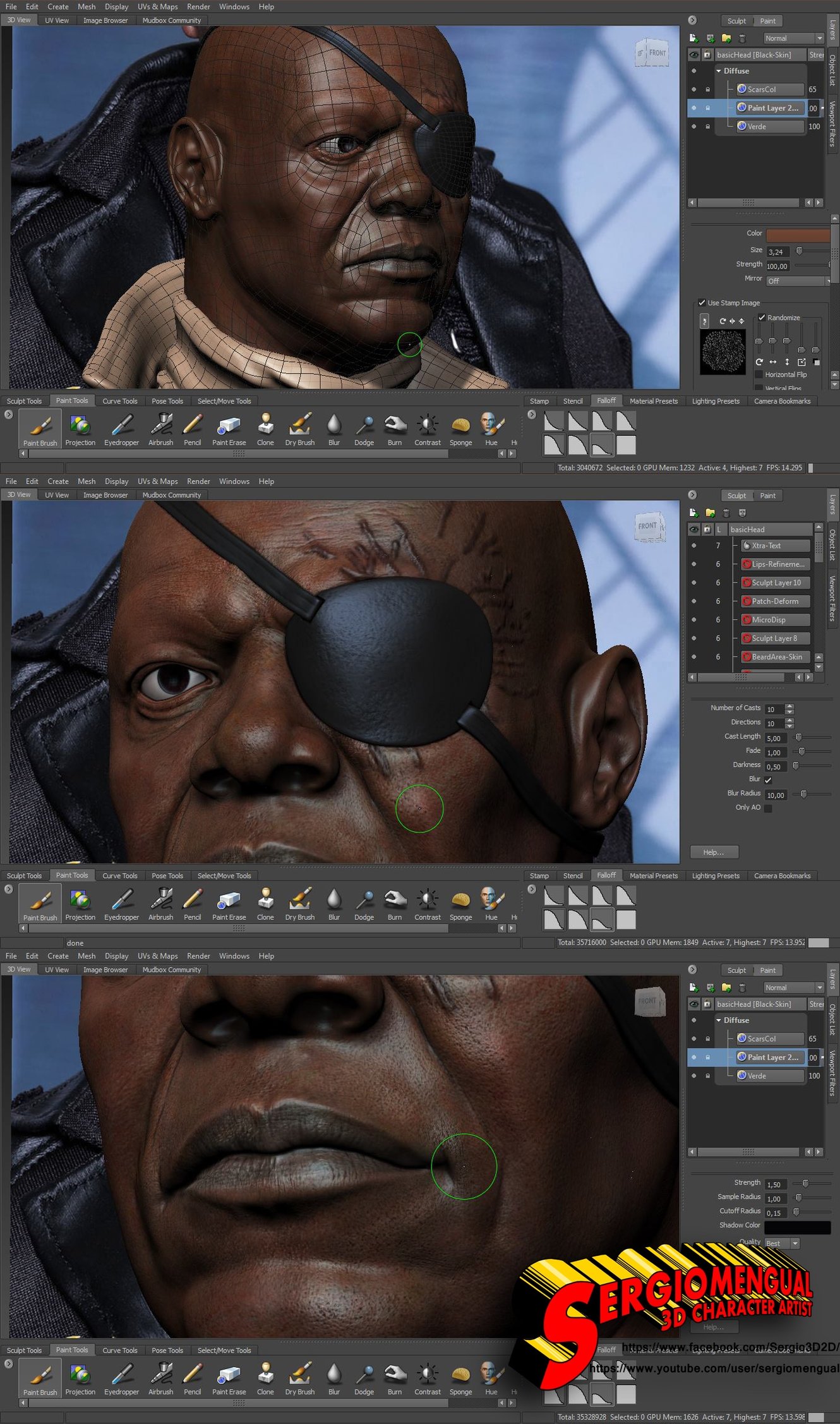
Task: Select Pencil tool in middle window
Action: point(192,903)
